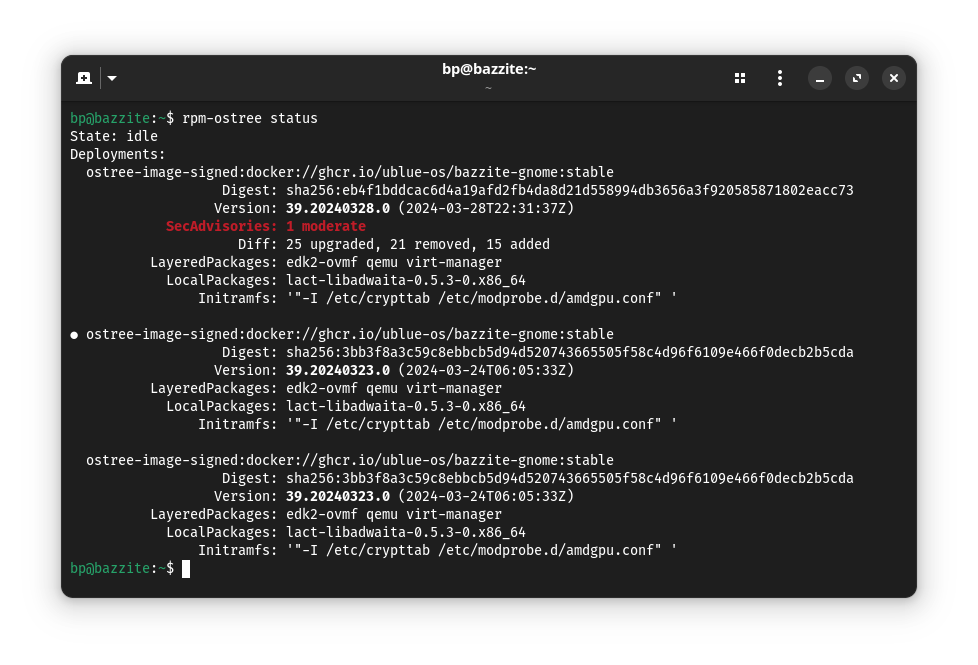Click timestamp 2024-03-28T22:31:37Z
The height and width of the screenshot is (665, 978).
pyautogui.click(x=486, y=208)
